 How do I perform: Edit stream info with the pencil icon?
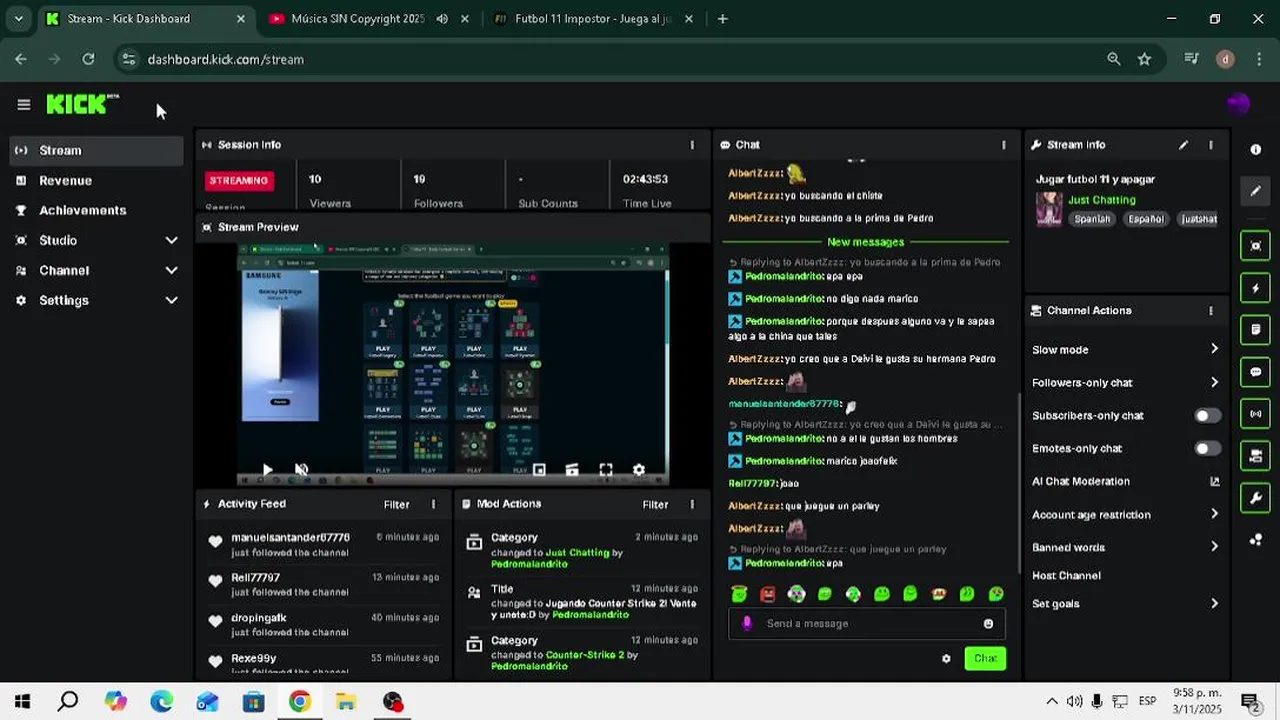(1183, 145)
